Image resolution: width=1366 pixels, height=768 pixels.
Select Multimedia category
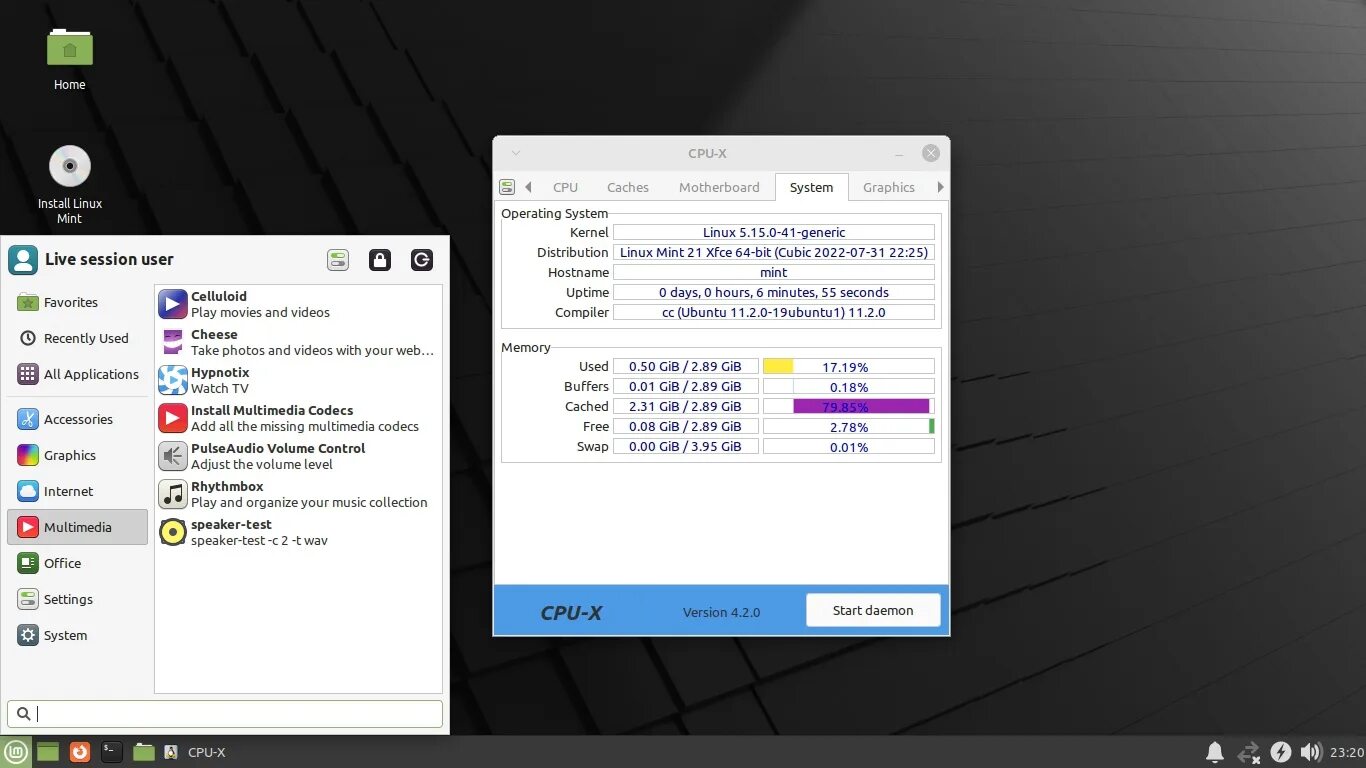click(x=78, y=527)
